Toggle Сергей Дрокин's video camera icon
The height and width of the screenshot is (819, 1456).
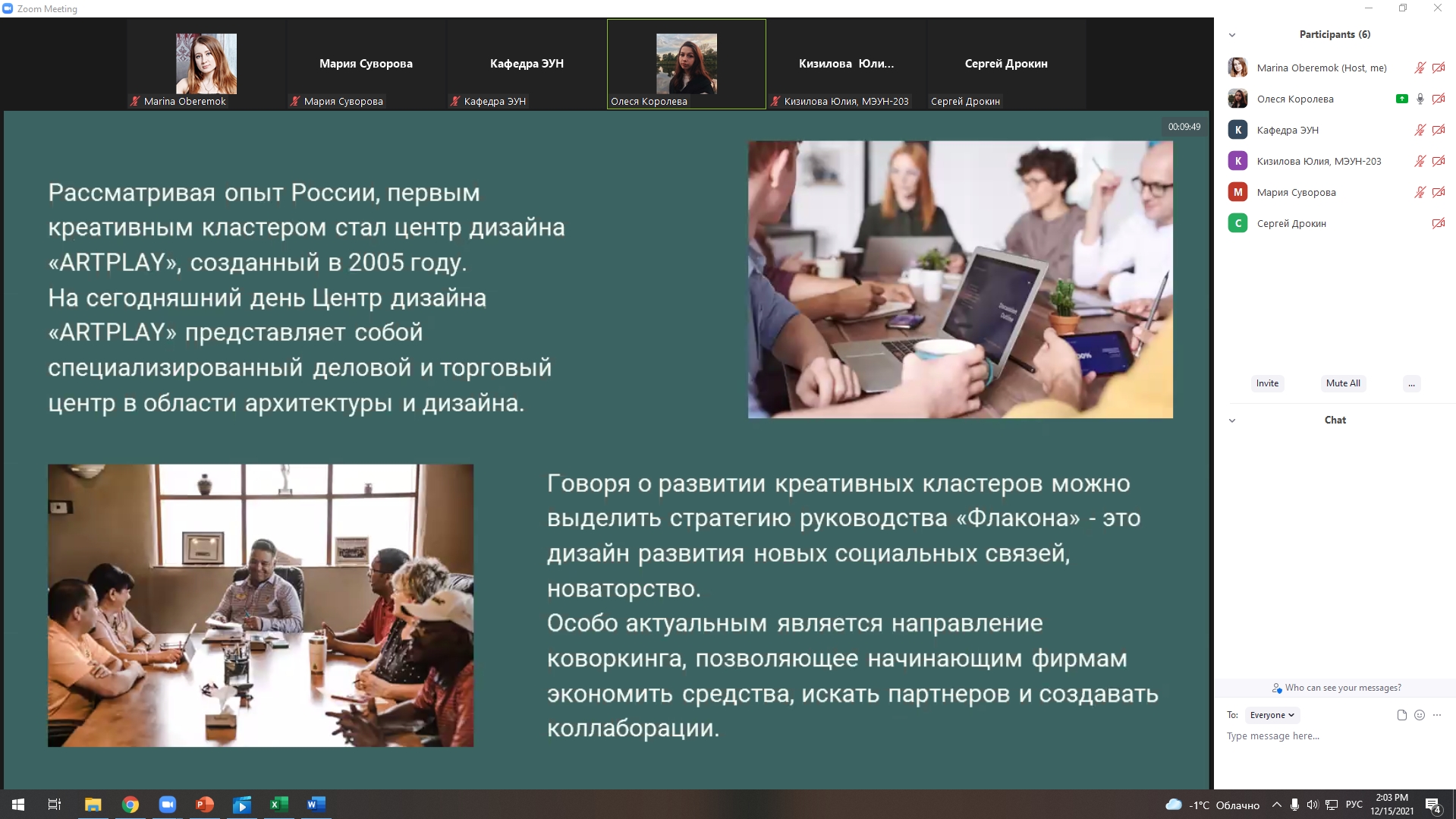tap(1438, 223)
